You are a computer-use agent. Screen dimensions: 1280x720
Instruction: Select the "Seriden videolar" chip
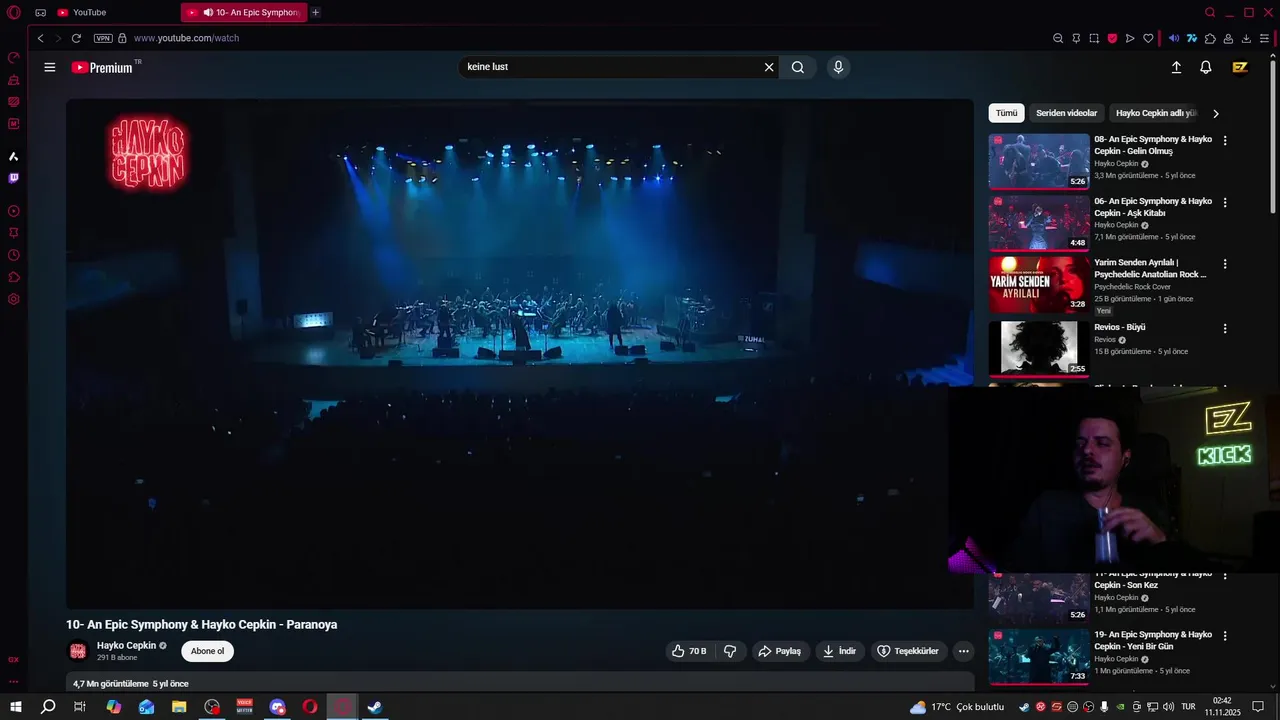(x=1066, y=113)
